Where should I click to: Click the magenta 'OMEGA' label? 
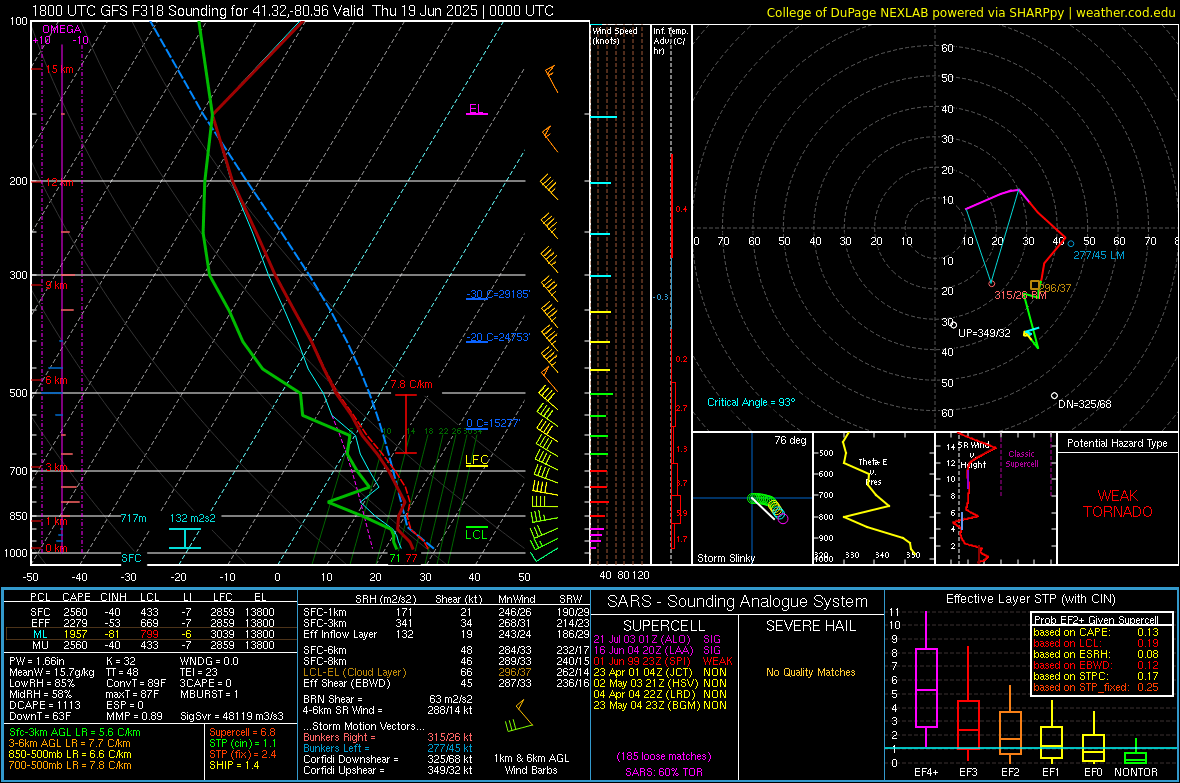[62, 29]
